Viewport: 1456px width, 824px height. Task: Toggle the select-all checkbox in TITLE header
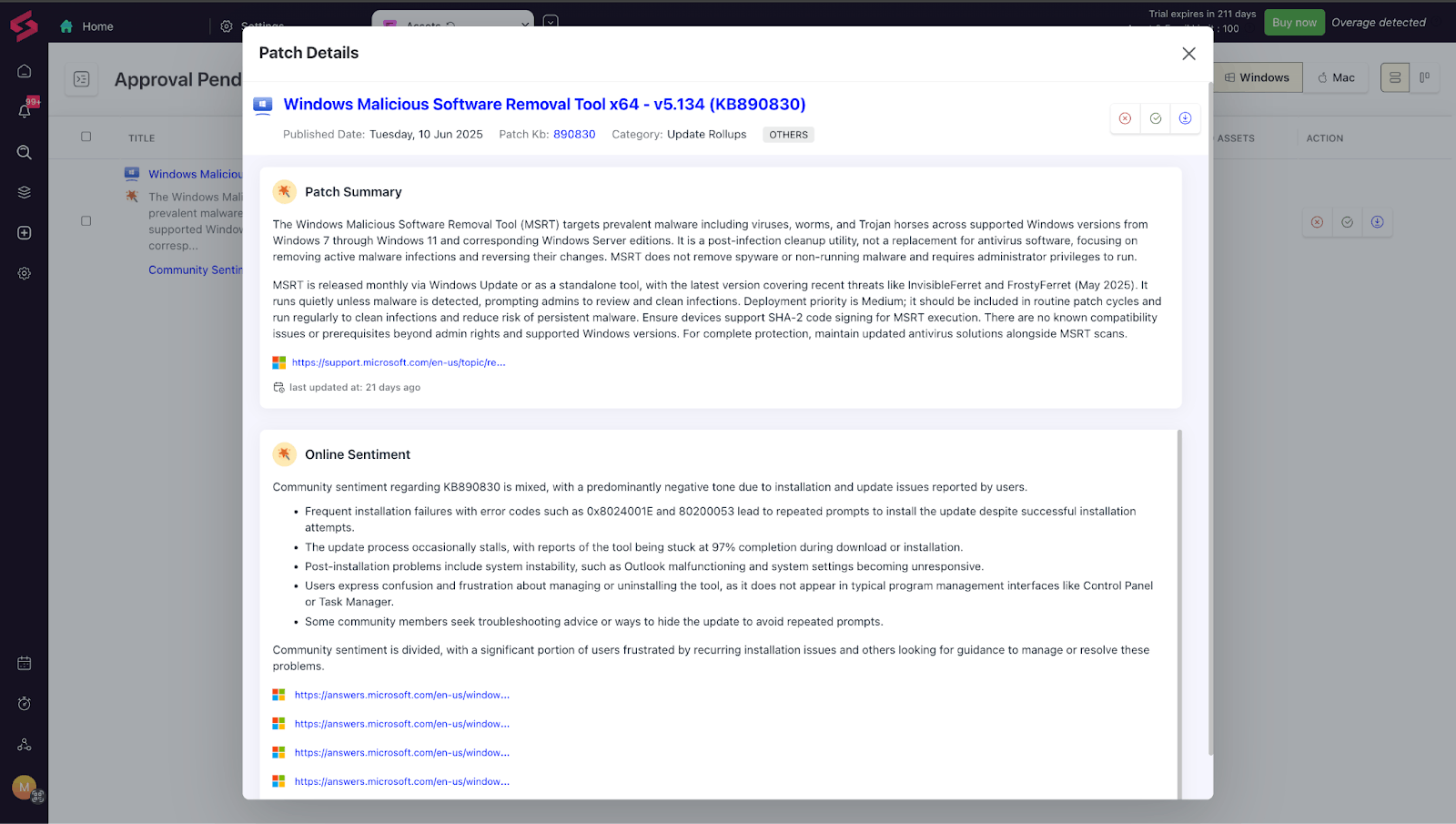click(86, 137)
